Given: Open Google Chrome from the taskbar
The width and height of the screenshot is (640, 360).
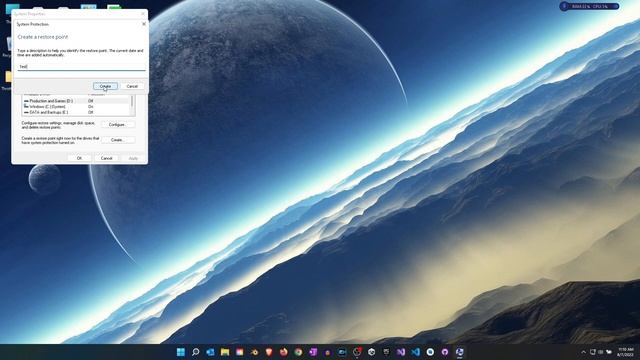Looking at the screenshot, I should click(x=298, y=352).
